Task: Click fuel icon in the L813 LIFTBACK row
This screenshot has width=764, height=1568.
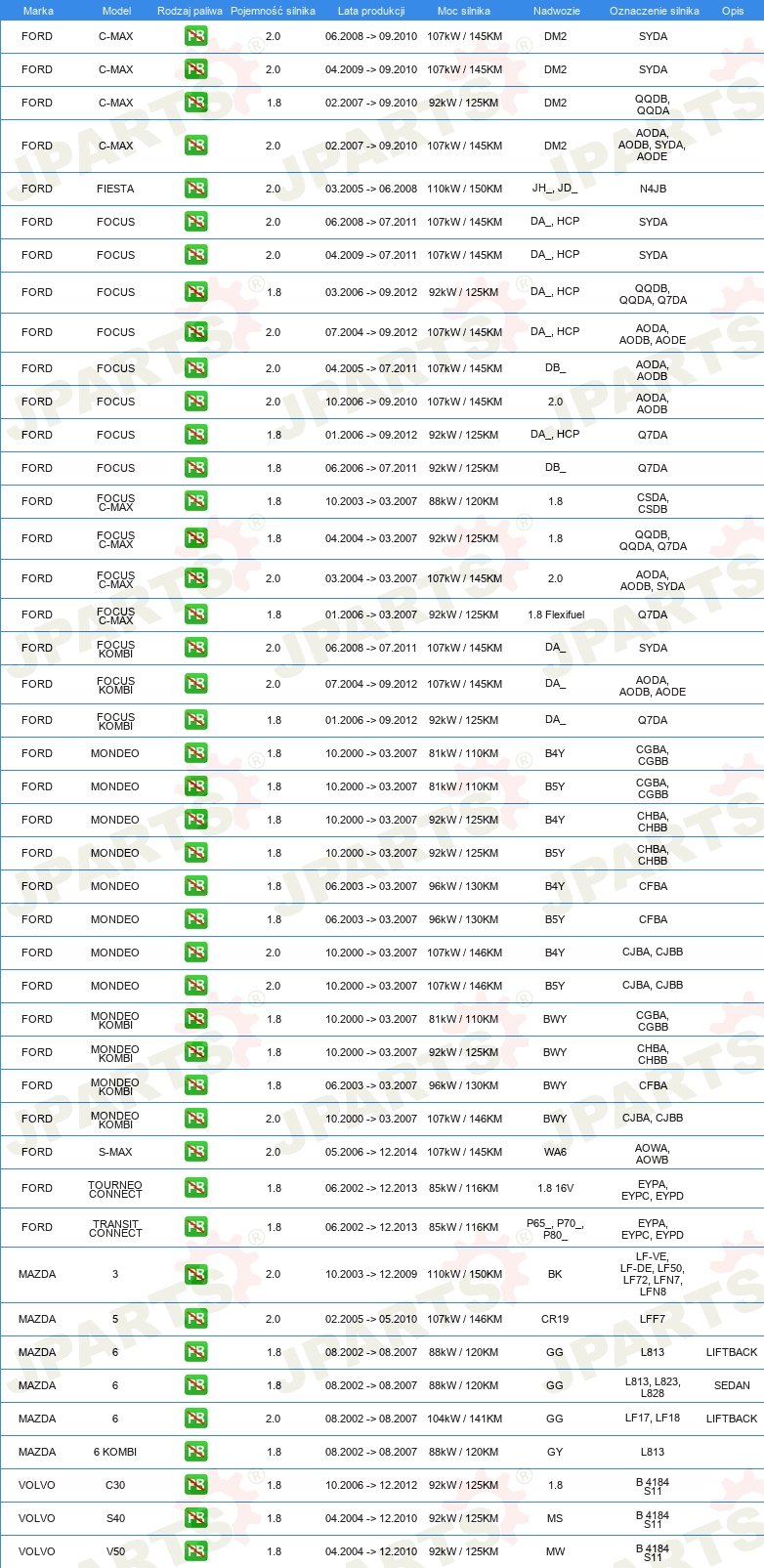Action: point(195,1352)
